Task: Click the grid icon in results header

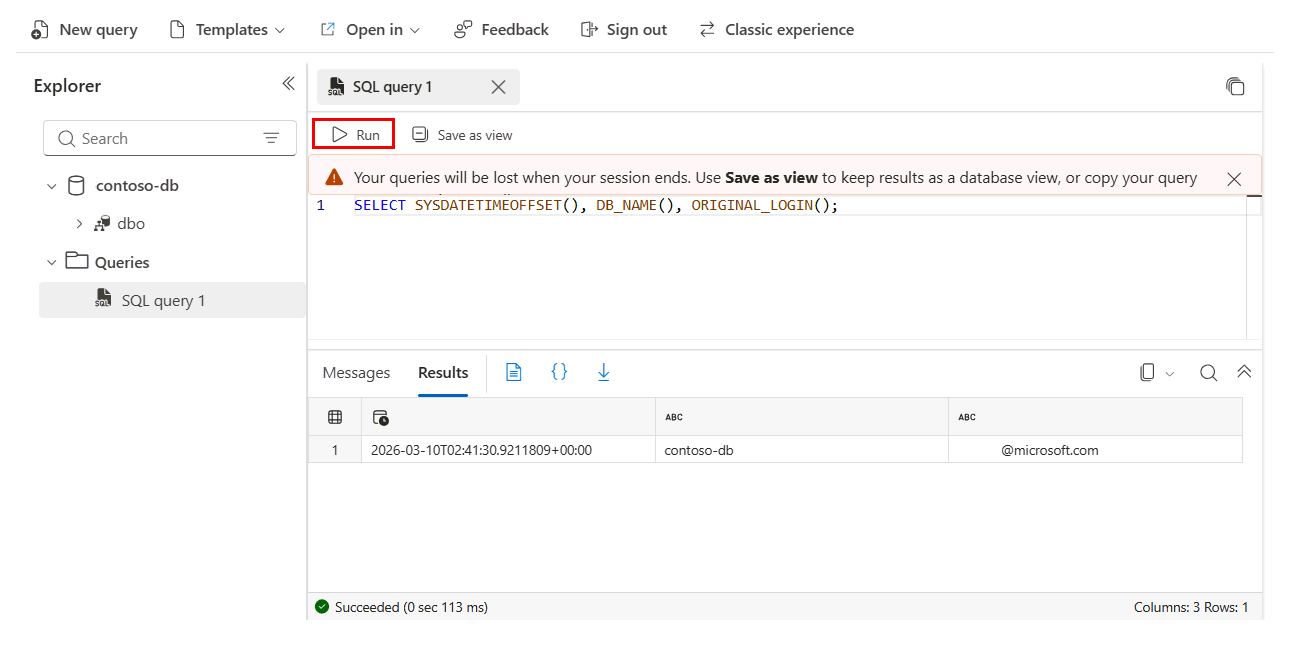Action: 334,416
